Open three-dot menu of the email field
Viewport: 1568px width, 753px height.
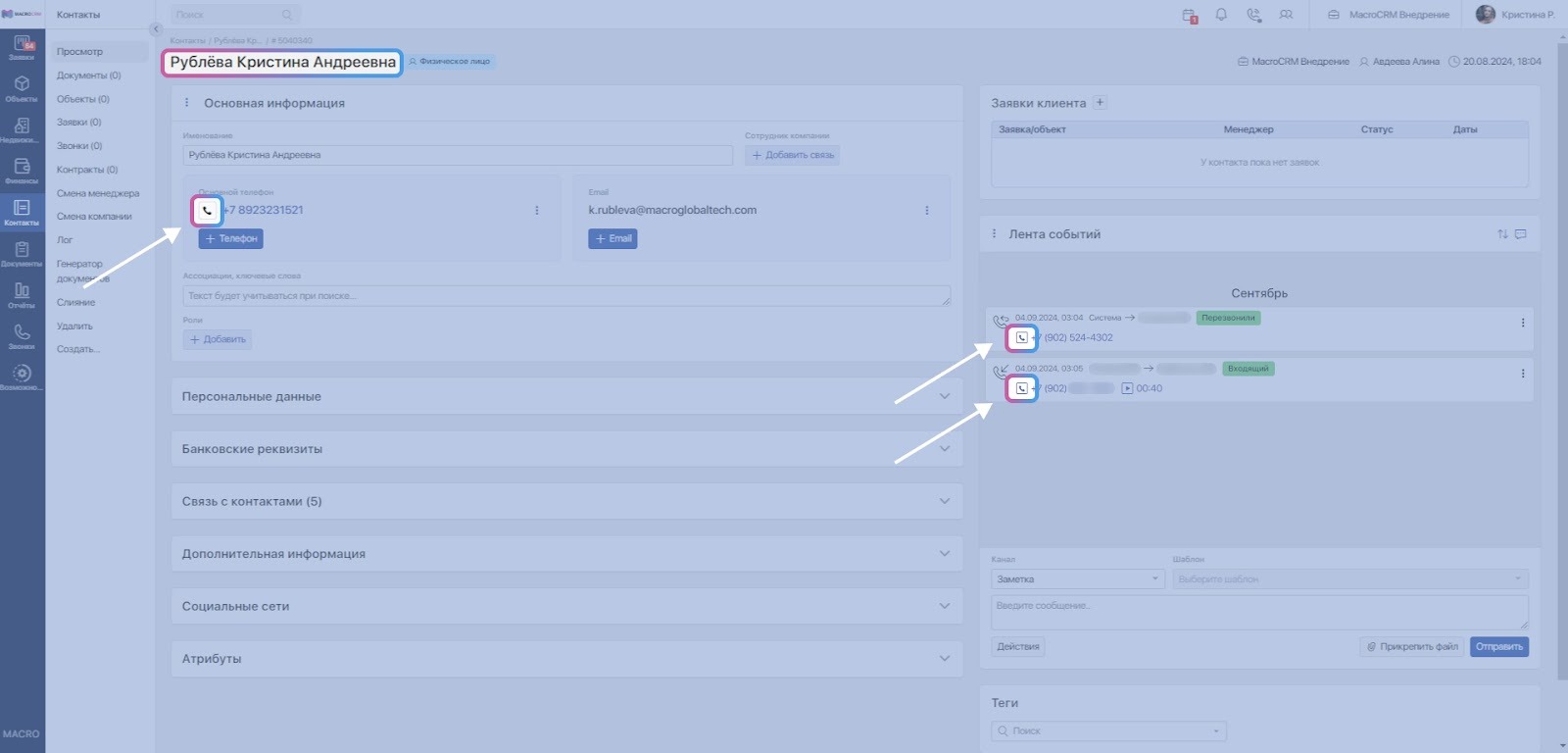[926, 211]
